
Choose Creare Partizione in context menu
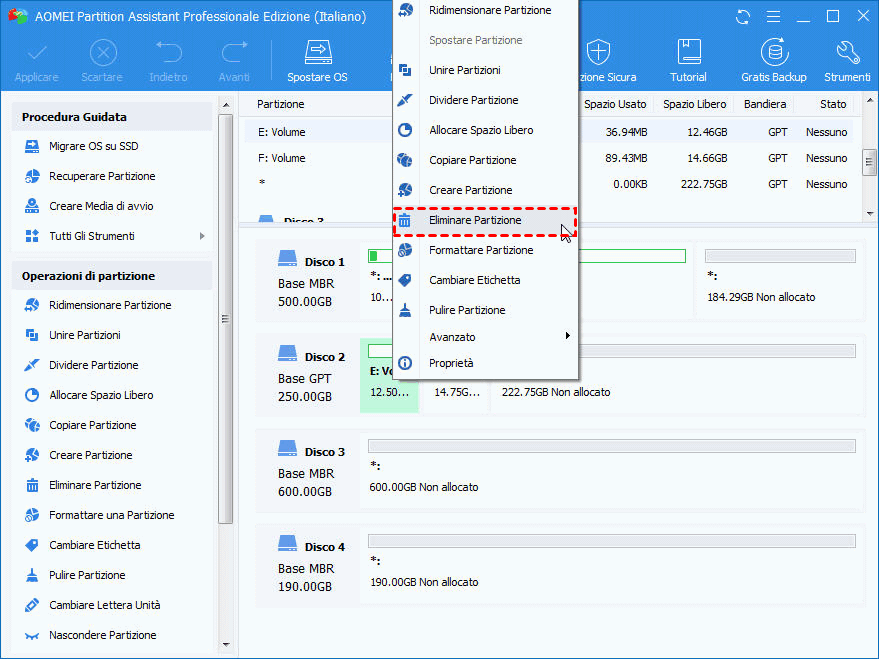[485, 190]
